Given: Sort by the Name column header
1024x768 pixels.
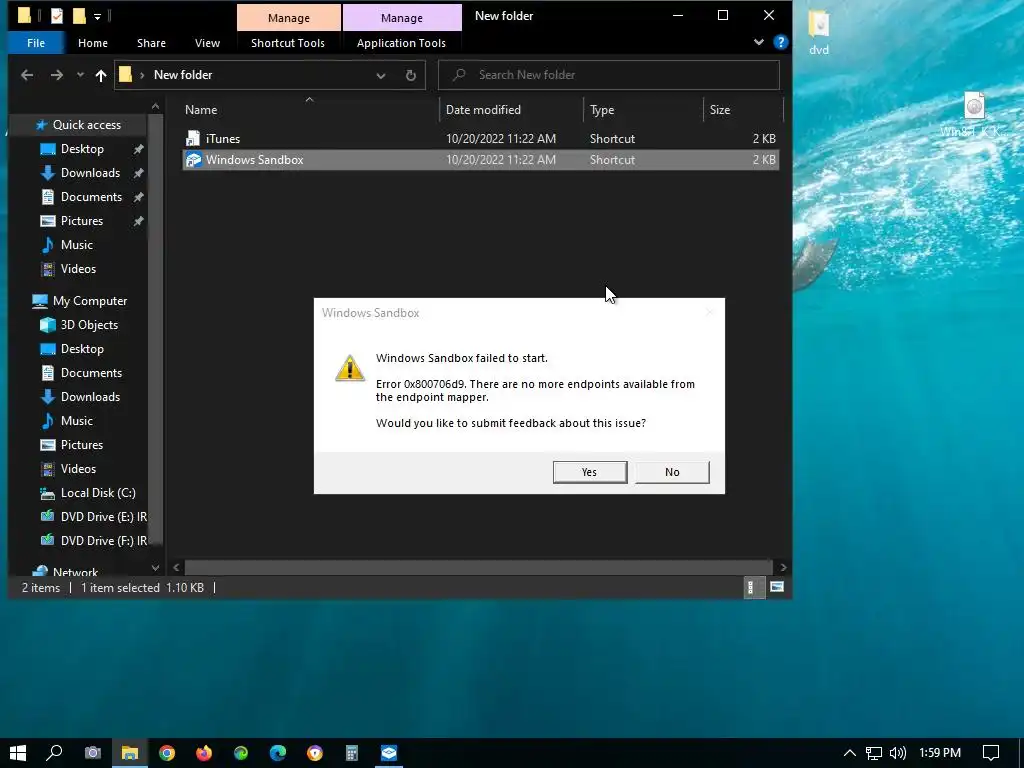Looking at the screenshot, I should [309, 110].
